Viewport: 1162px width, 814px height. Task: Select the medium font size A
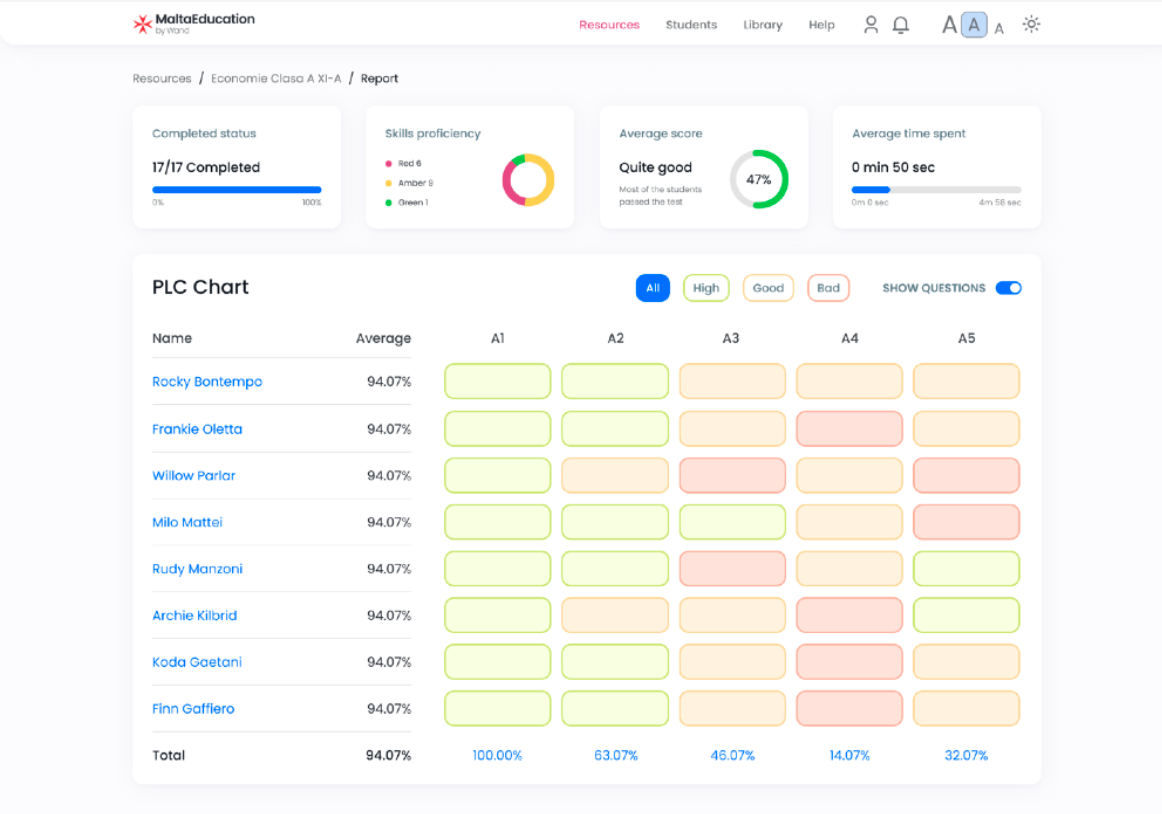[x=974, y=25]
